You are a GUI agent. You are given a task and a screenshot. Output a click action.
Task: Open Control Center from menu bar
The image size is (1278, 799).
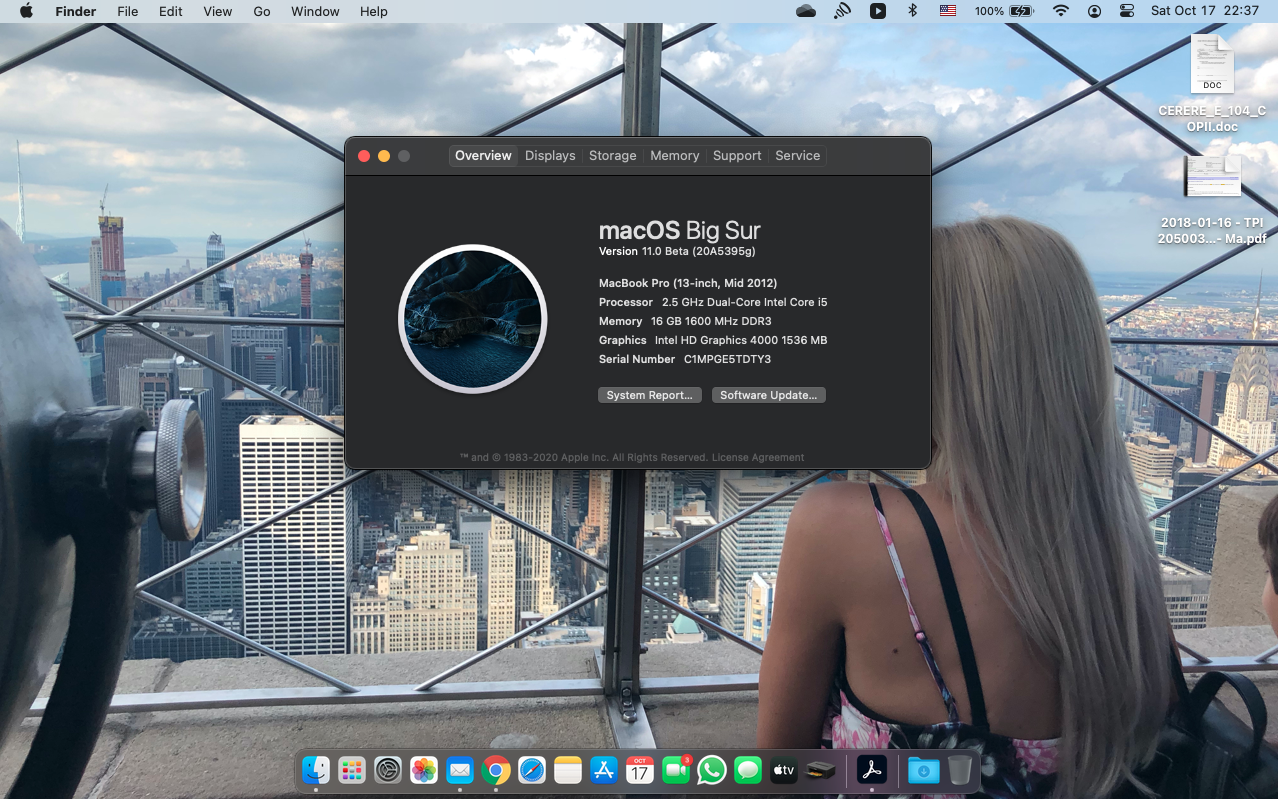(1127, 11)
